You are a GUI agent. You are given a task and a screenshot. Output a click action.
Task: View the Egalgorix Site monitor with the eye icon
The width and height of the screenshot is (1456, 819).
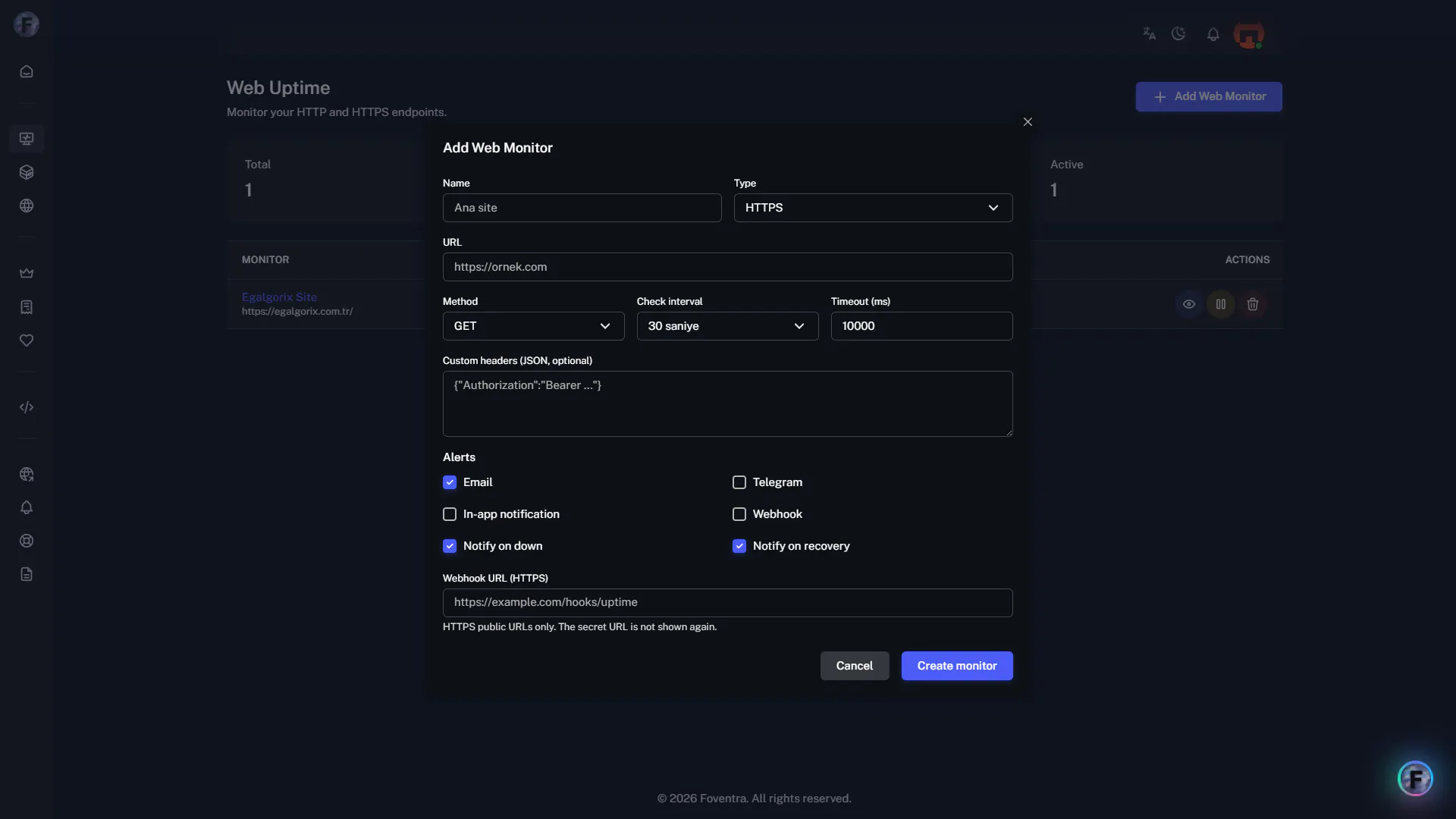tap(1189, 304)
